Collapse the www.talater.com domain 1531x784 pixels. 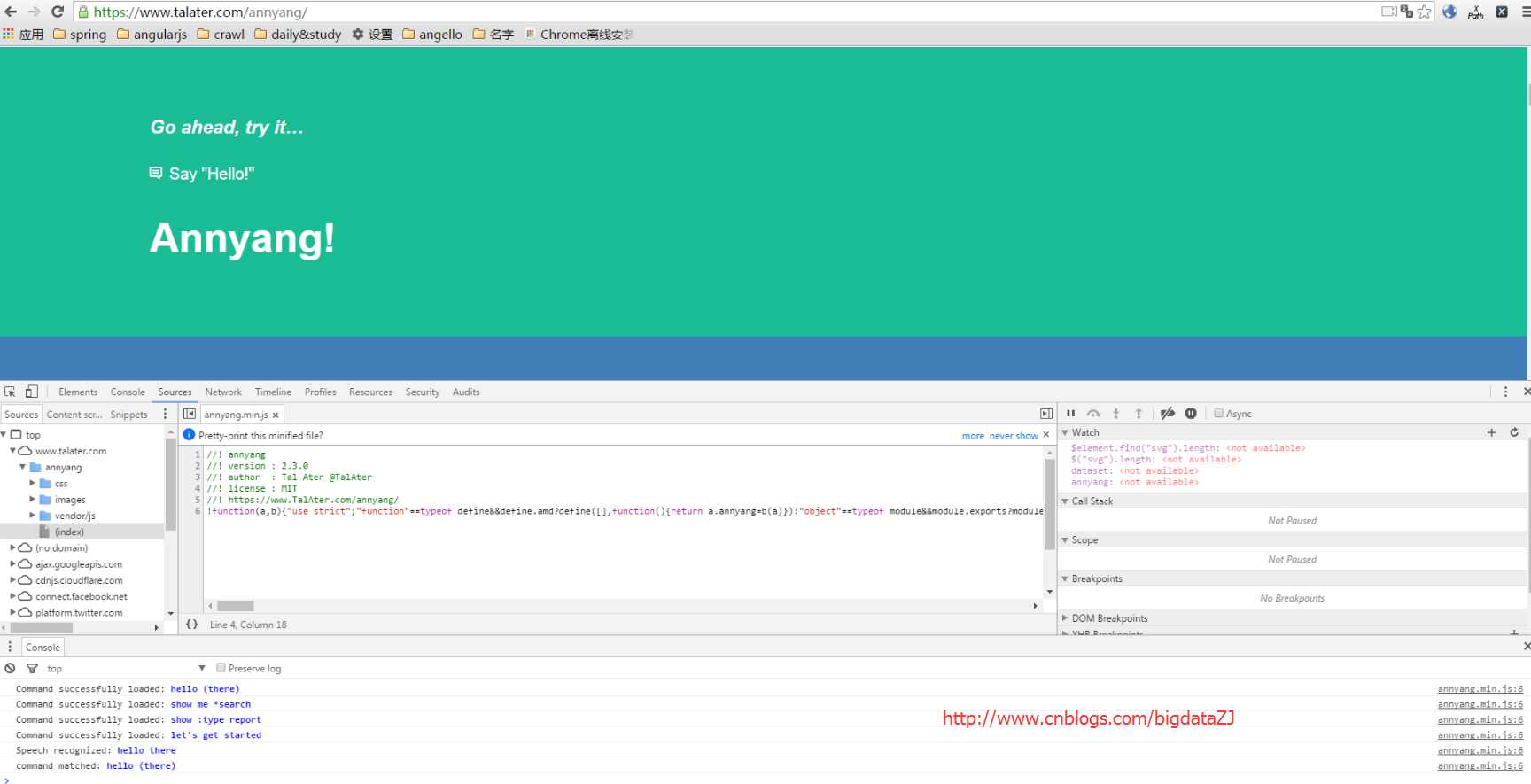[x=12, y=450]
